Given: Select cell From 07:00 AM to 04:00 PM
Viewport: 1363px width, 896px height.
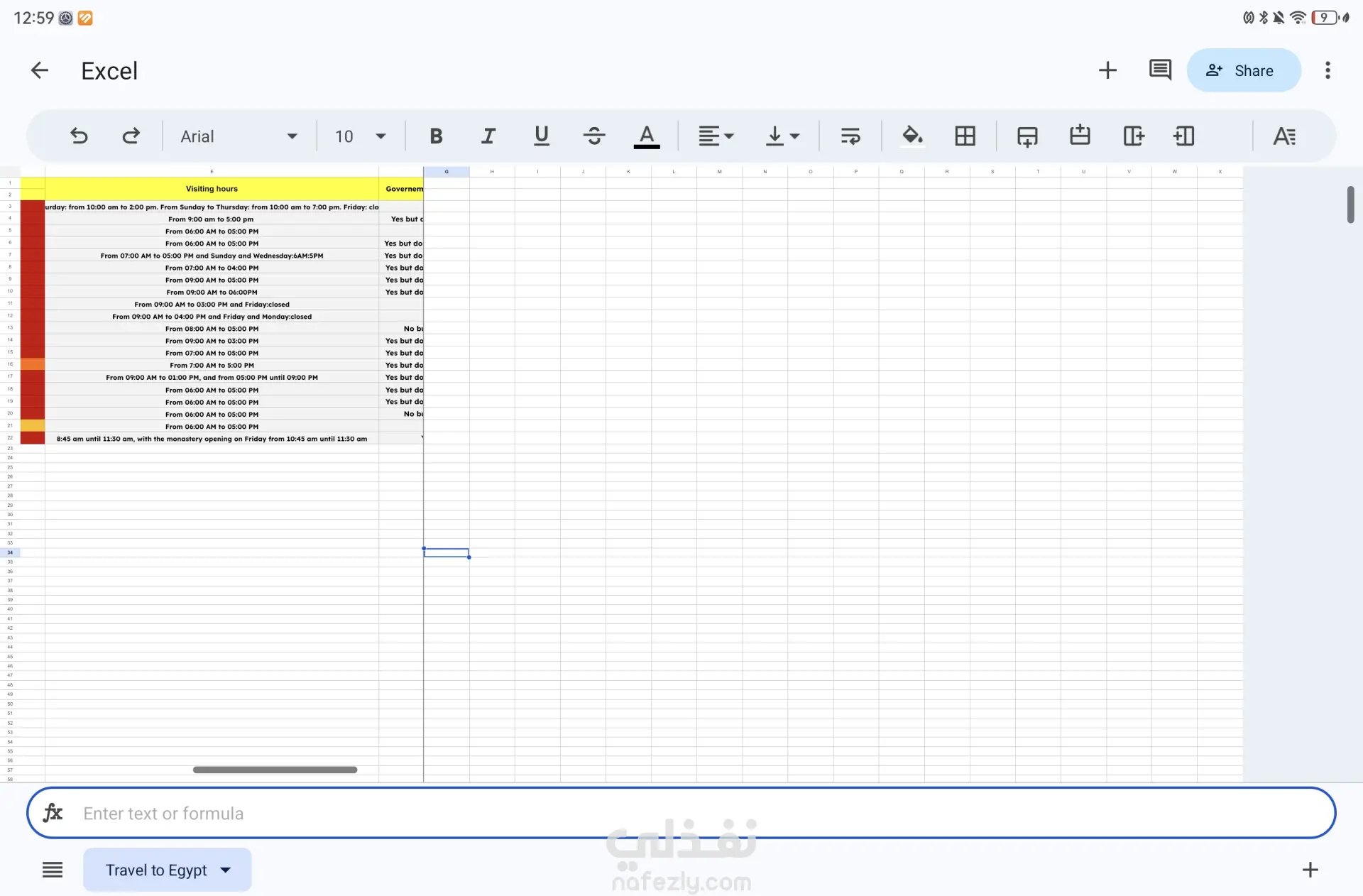Looking at the screenshot, I should point(212,268).
